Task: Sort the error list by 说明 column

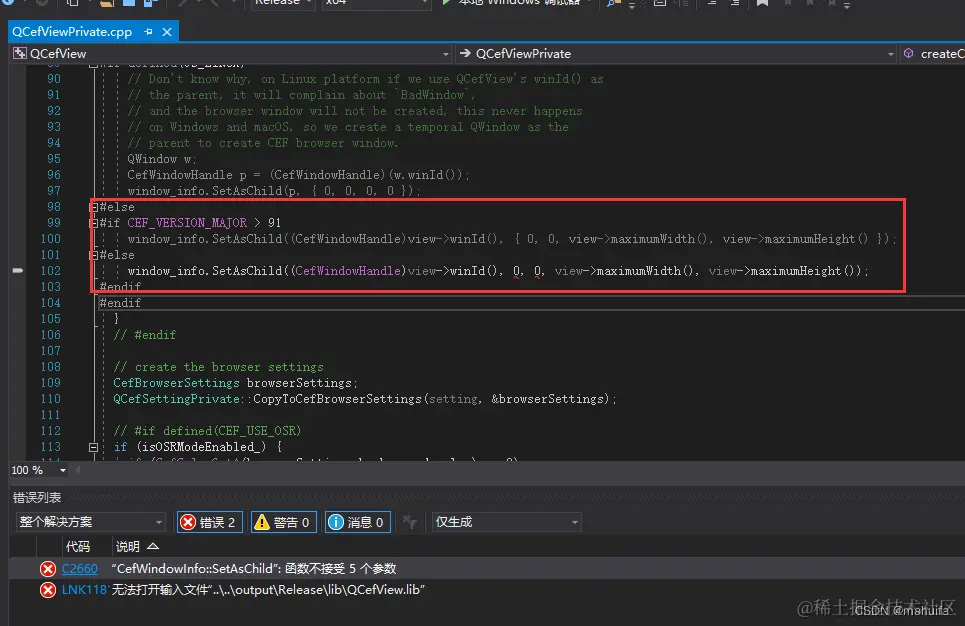Action: pyautogui.click(x=128, y=547)
